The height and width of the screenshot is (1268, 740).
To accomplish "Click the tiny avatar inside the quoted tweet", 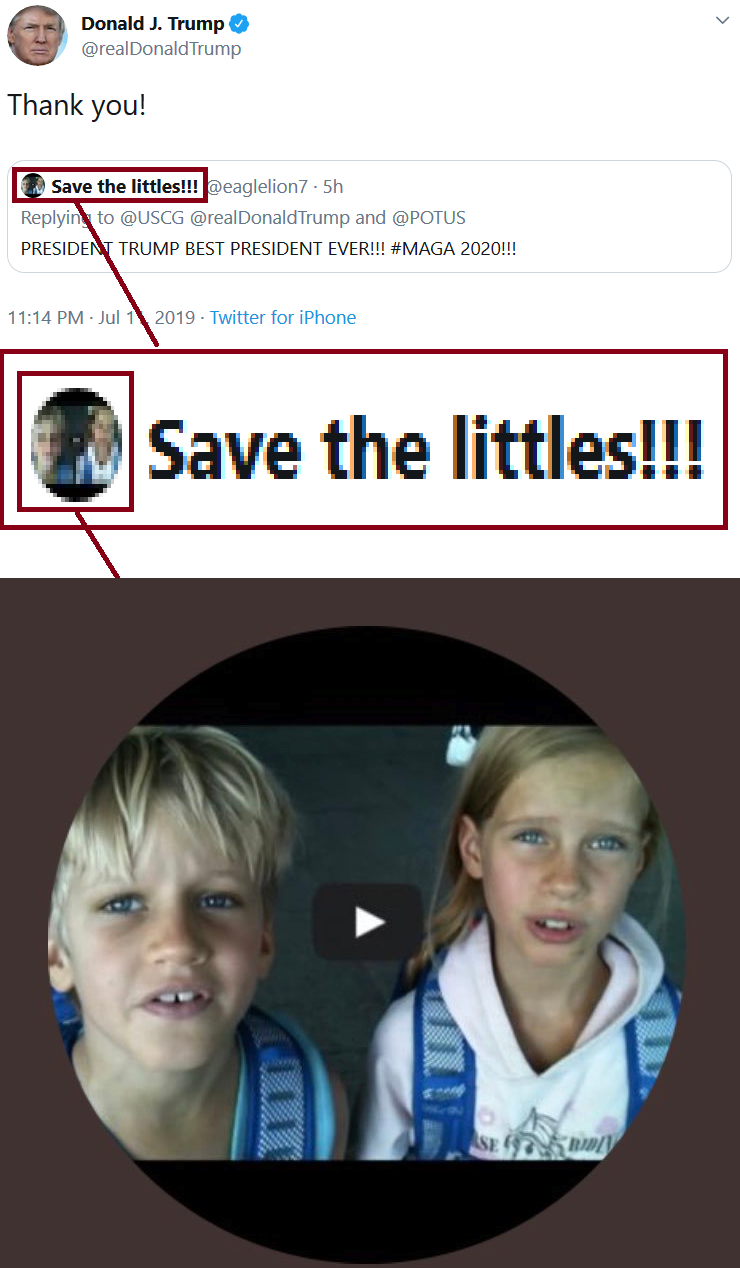I will pos(33,186).
